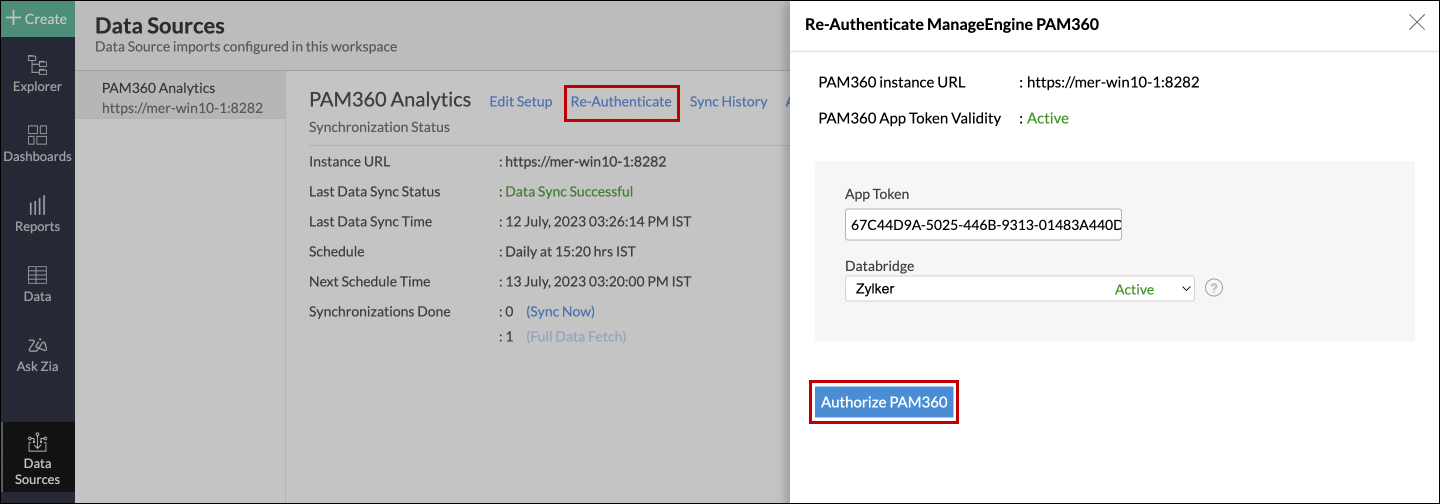The width and height of the screenshot is (1440, 504).
Task: Click Full Data Fetch link
Action: pos(576,337)
